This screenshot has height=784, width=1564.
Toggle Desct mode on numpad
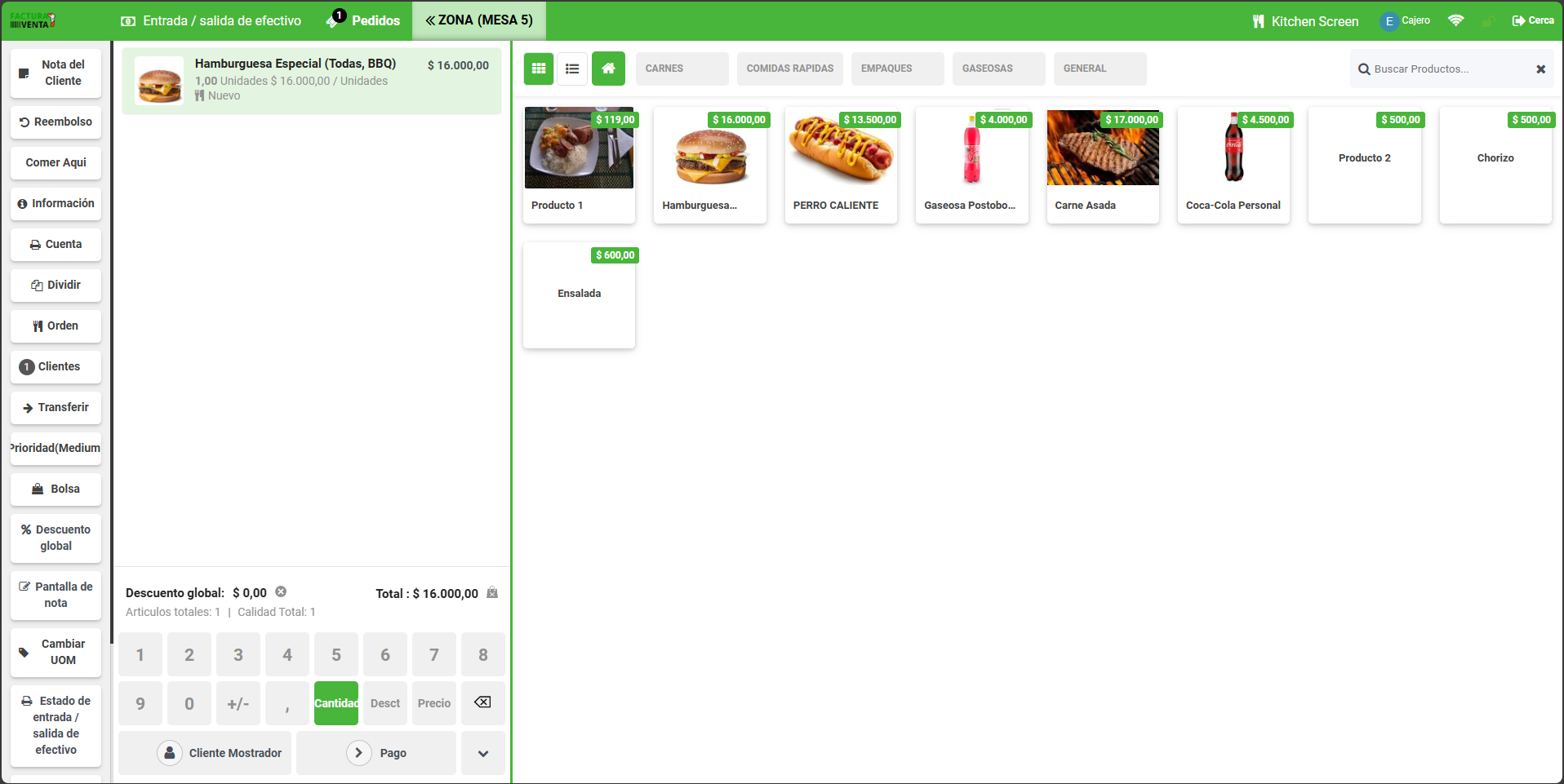pos(385,703)
